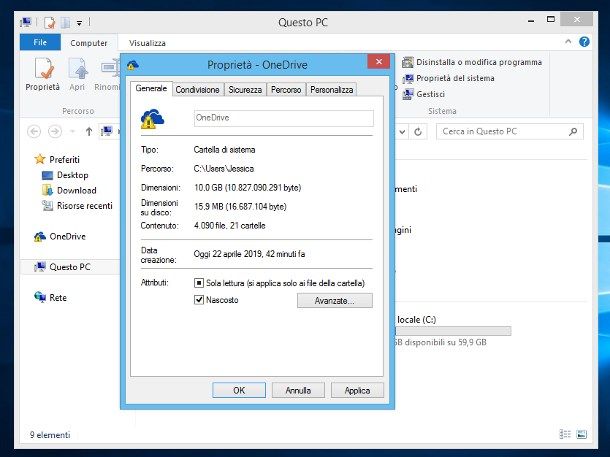Maximize the Questo PC window

(551, 19)
